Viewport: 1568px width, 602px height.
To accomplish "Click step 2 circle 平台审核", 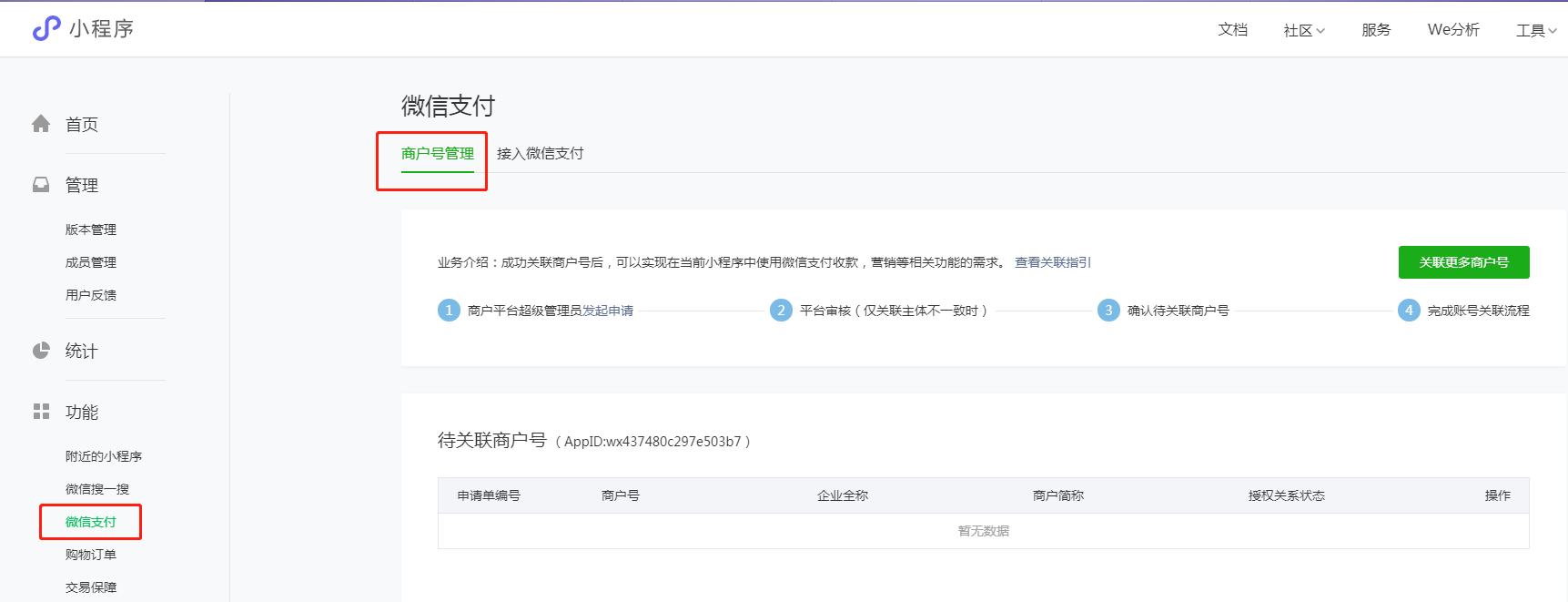I will click(781, 311).
